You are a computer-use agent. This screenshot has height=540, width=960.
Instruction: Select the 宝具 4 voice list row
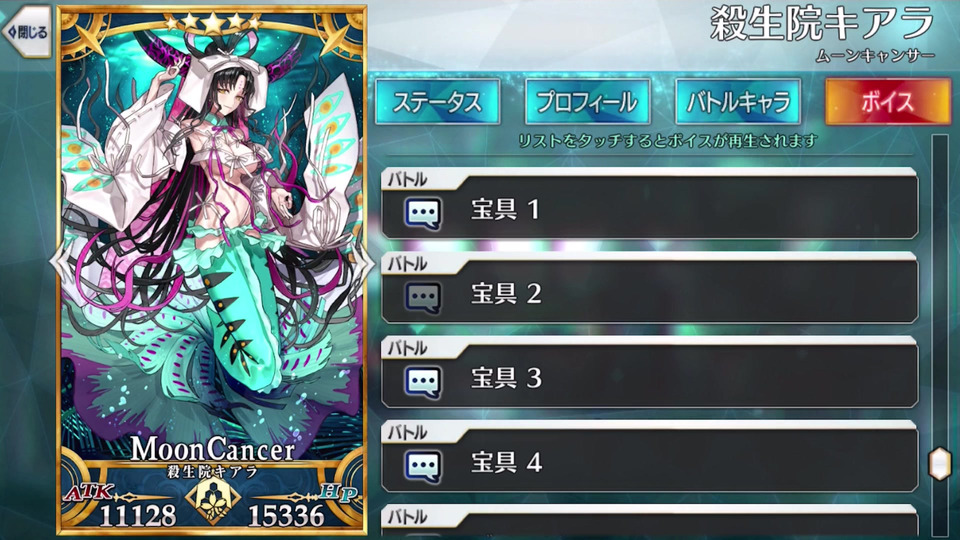pyautogui.click(x=649, y=457)
